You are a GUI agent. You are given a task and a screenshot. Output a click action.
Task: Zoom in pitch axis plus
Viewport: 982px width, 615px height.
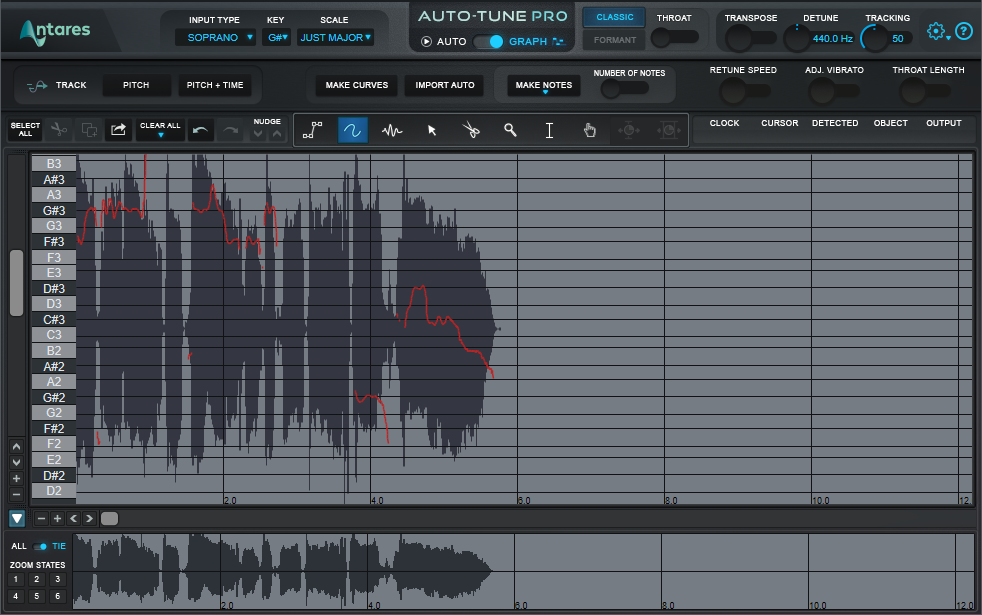point(17,478)
